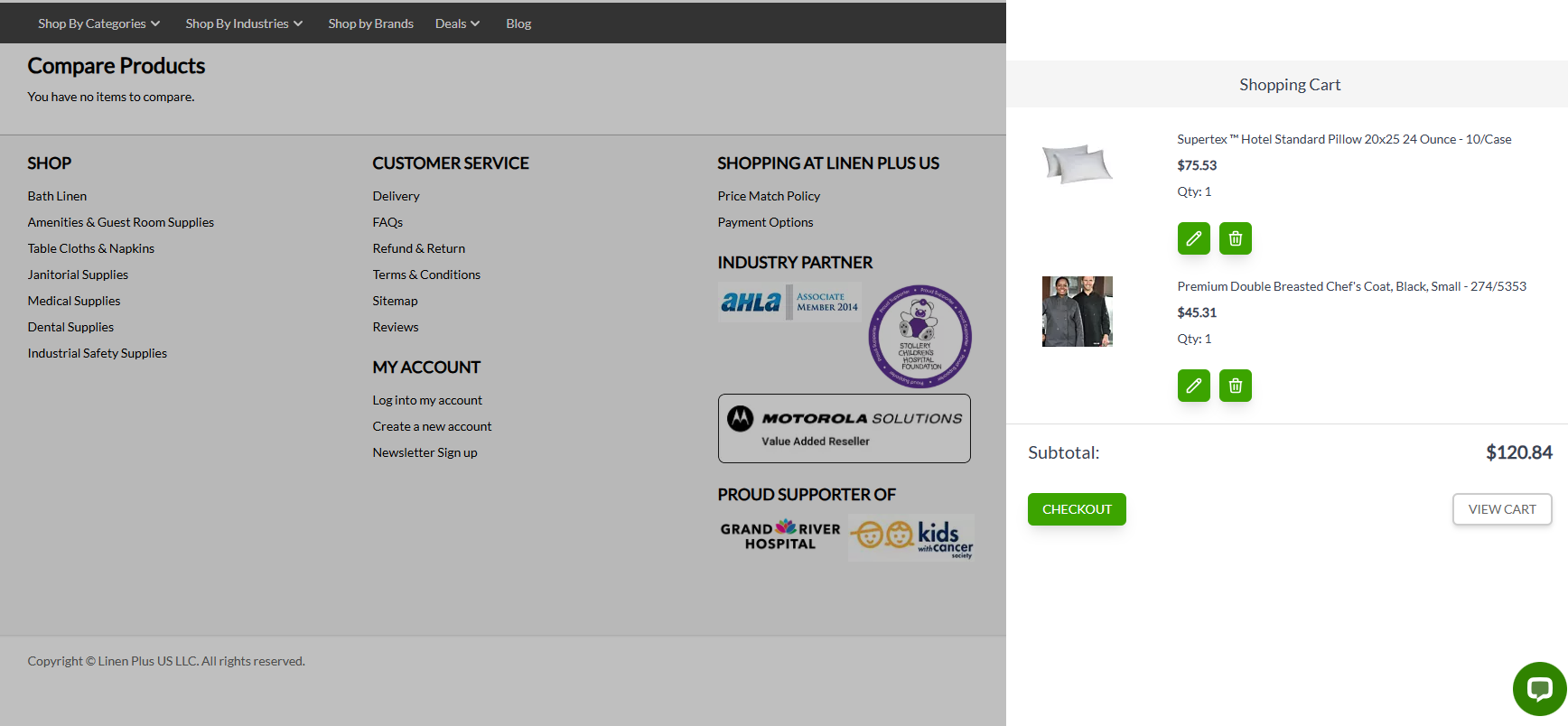Image resolution: width=1568 pixels, height=726 pixels.
Task: Open the live chat bubble
Action: pyautogui.click(x=1539, y=689)
